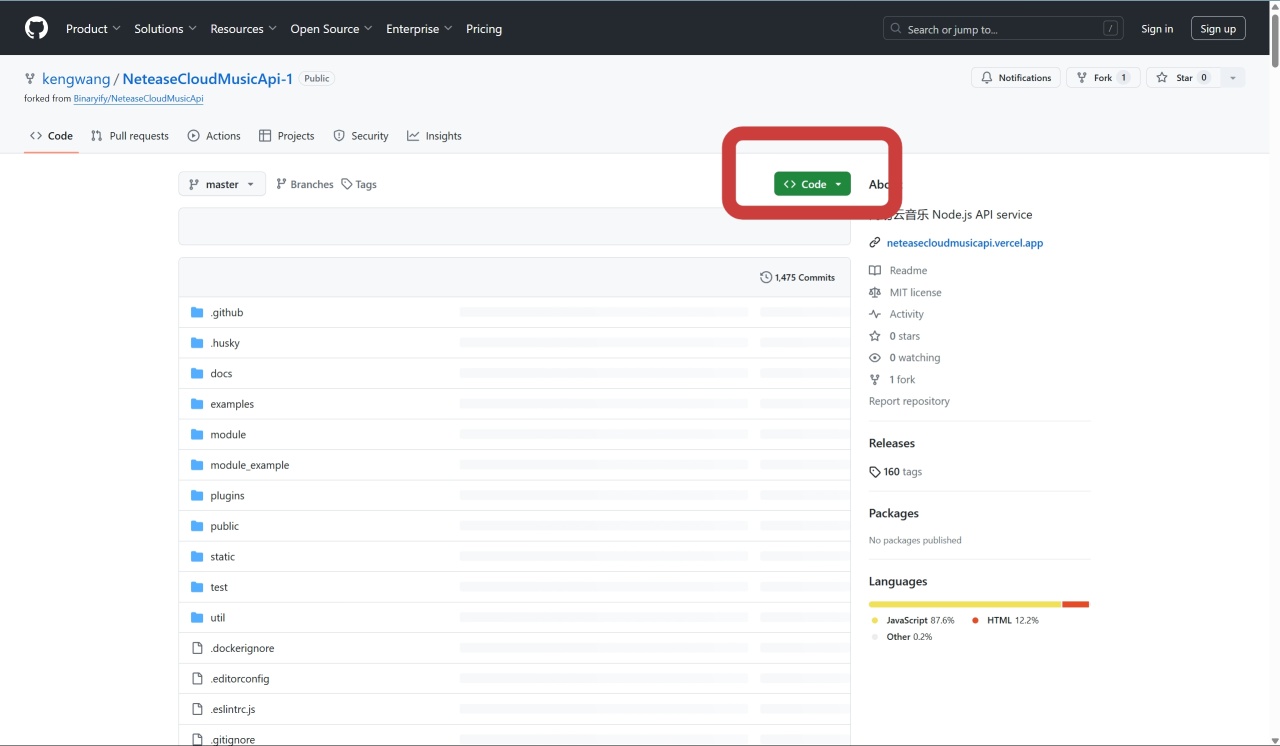Screen dimensions: 1280x746
Task: Switch to the Insights tab
Action: click(x=434, y=136)
